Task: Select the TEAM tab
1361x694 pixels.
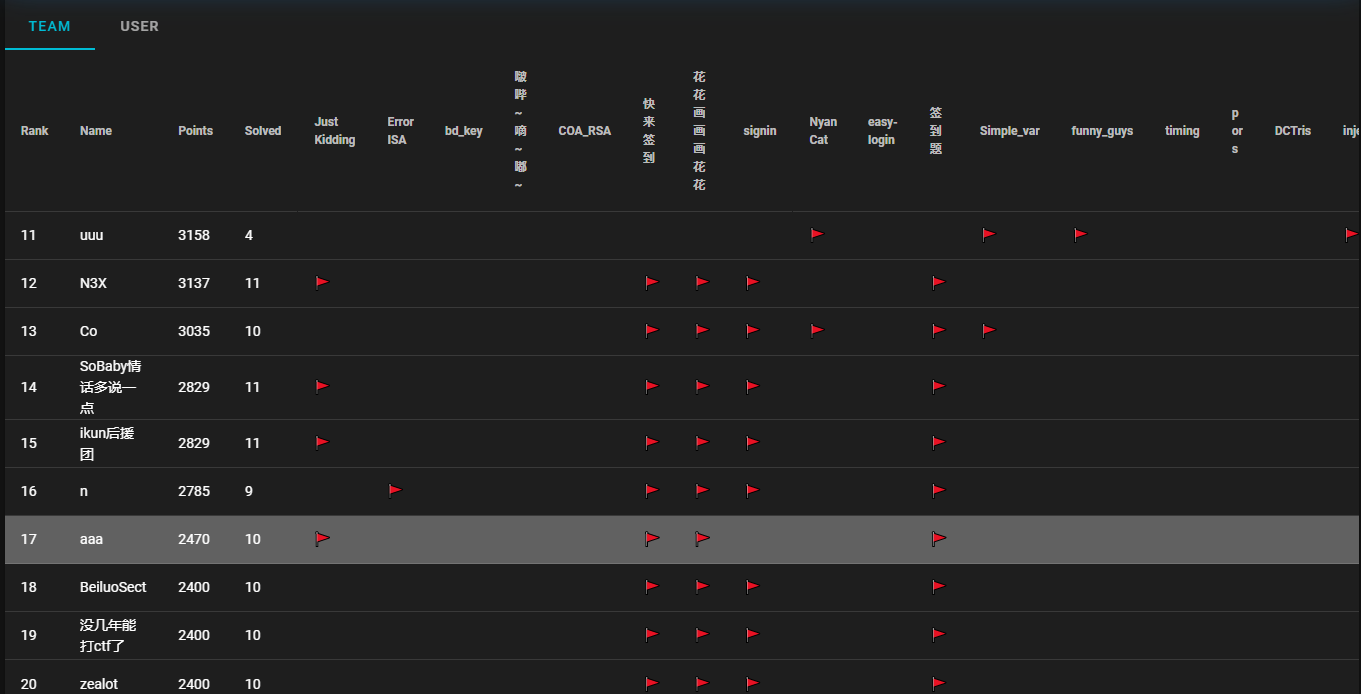Action: pos(49,26)
